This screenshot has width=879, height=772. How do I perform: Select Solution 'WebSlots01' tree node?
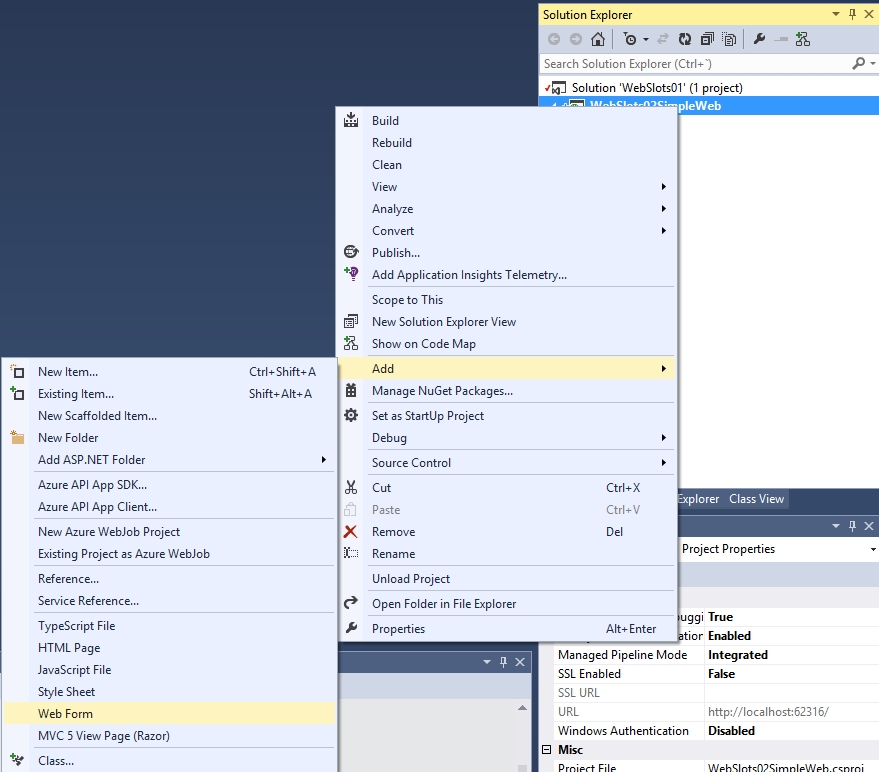point(657,87)
